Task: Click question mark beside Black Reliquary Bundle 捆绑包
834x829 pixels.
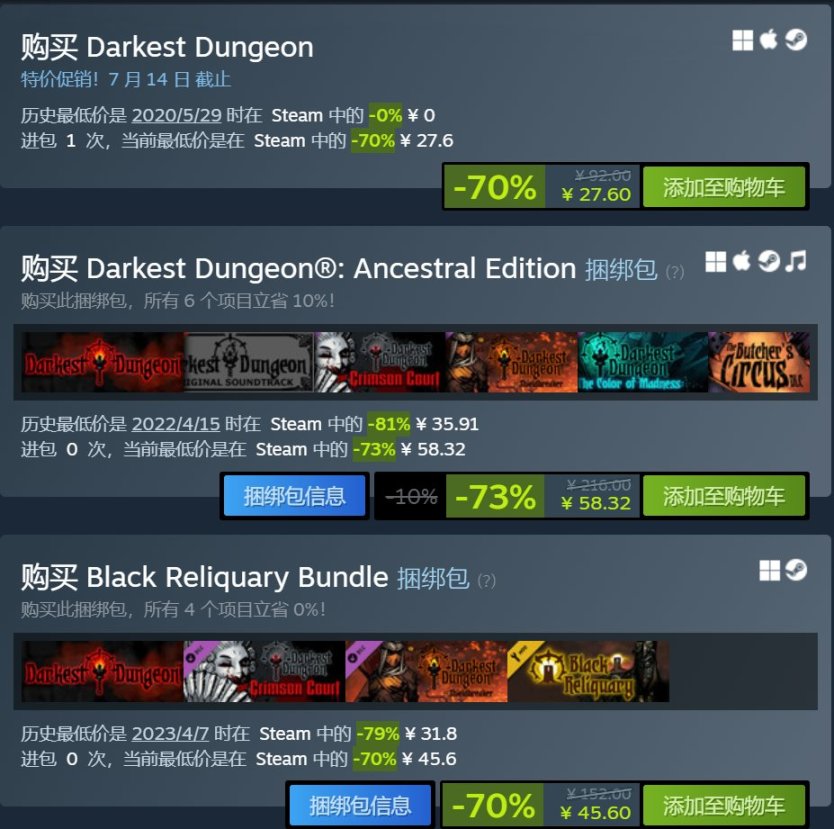Action: [x=486, y=581]
